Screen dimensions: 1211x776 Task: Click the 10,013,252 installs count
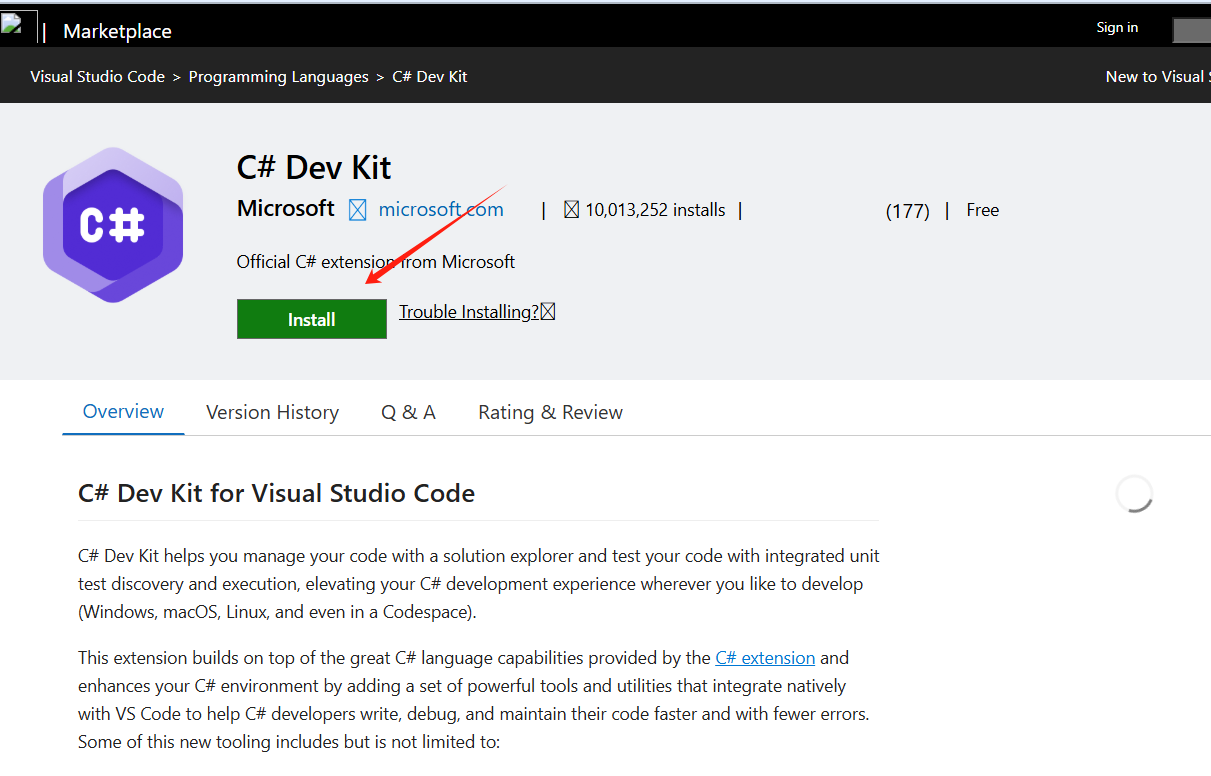point(655,210)
